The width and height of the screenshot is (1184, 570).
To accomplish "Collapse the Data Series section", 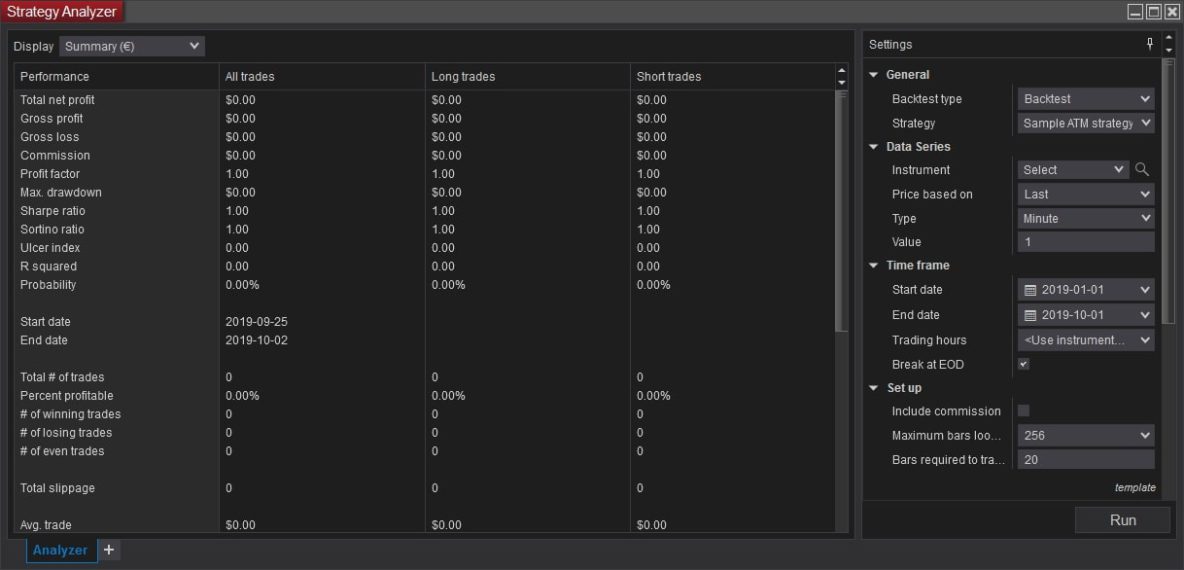I will click(874, 146).
